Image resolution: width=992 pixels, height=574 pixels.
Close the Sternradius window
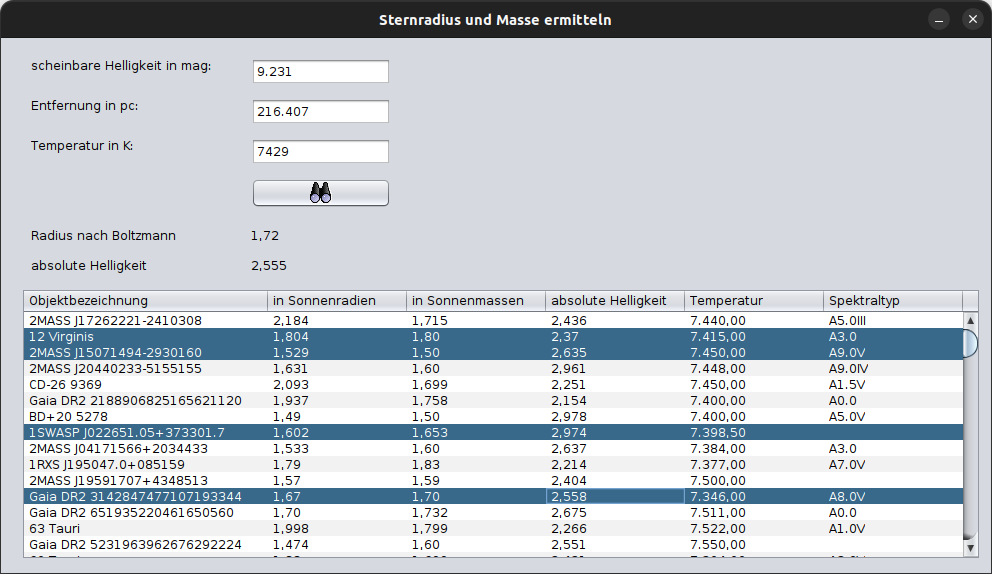(972, 19)
